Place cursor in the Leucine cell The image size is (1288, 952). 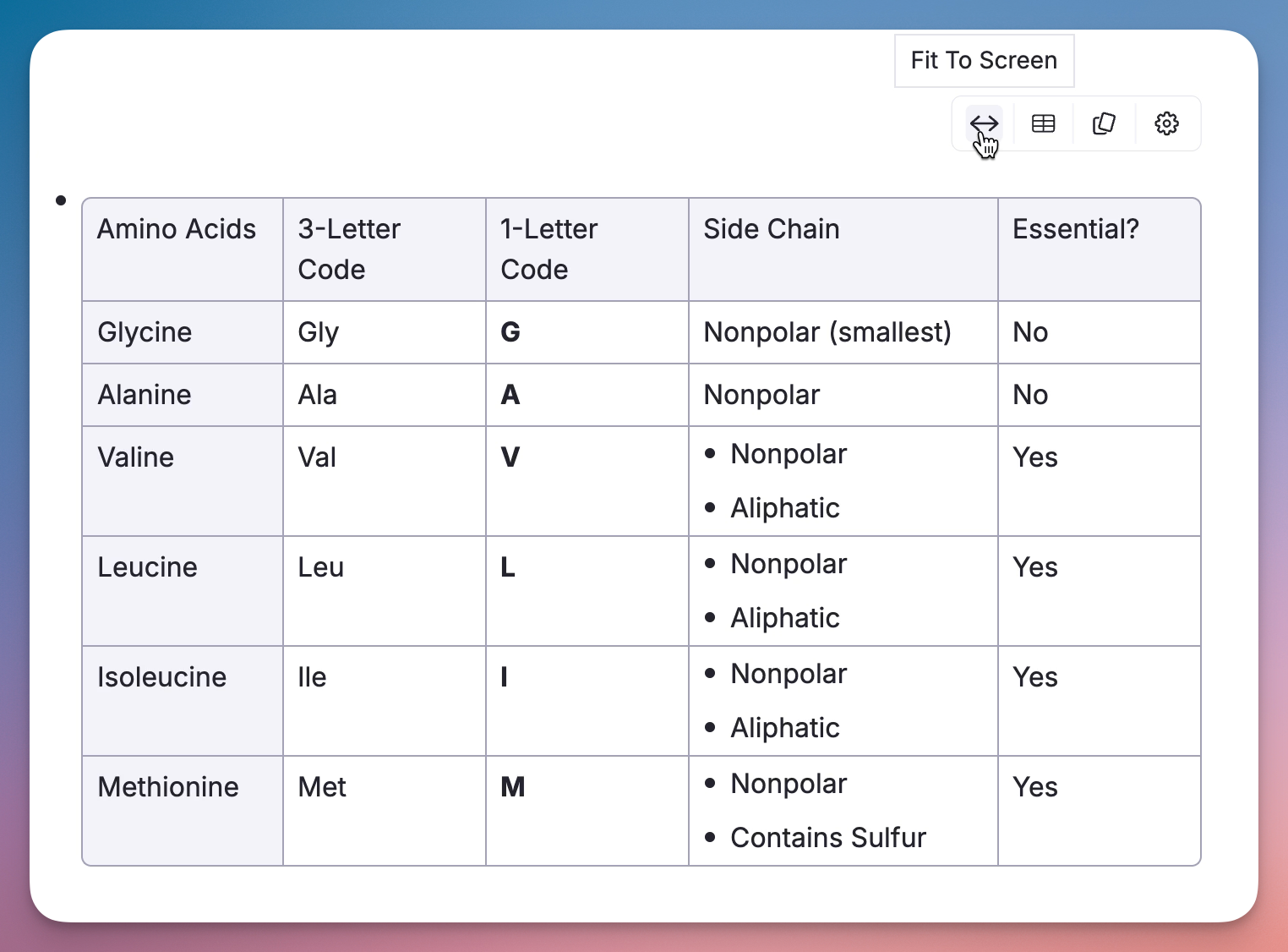point(147,567)
